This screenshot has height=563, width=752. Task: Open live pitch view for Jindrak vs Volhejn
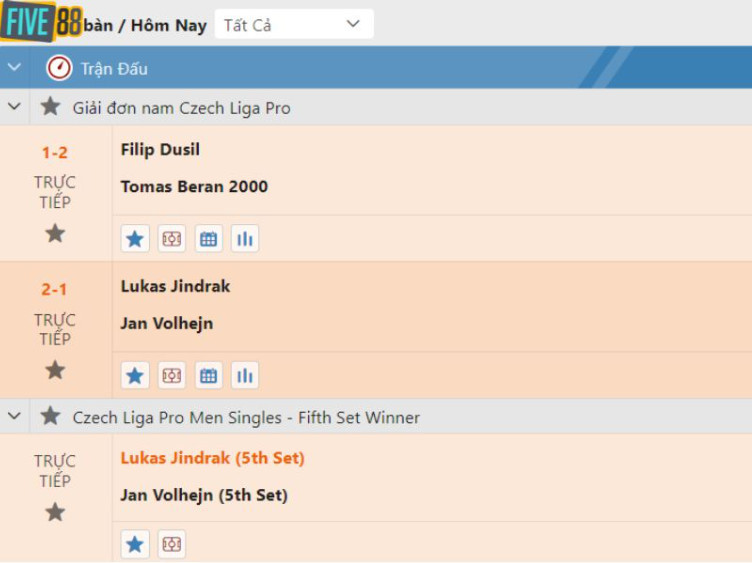tap(172, 376)
